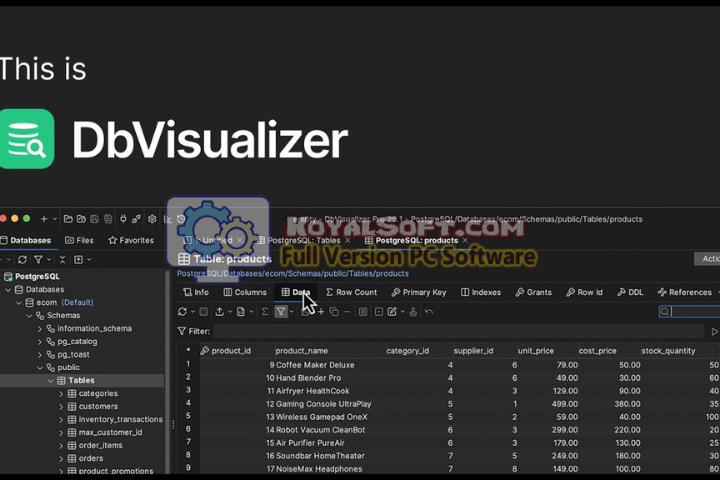The image size is (720, 480).
Task: Sort by the unit_price column header
Action: point(536,351)
